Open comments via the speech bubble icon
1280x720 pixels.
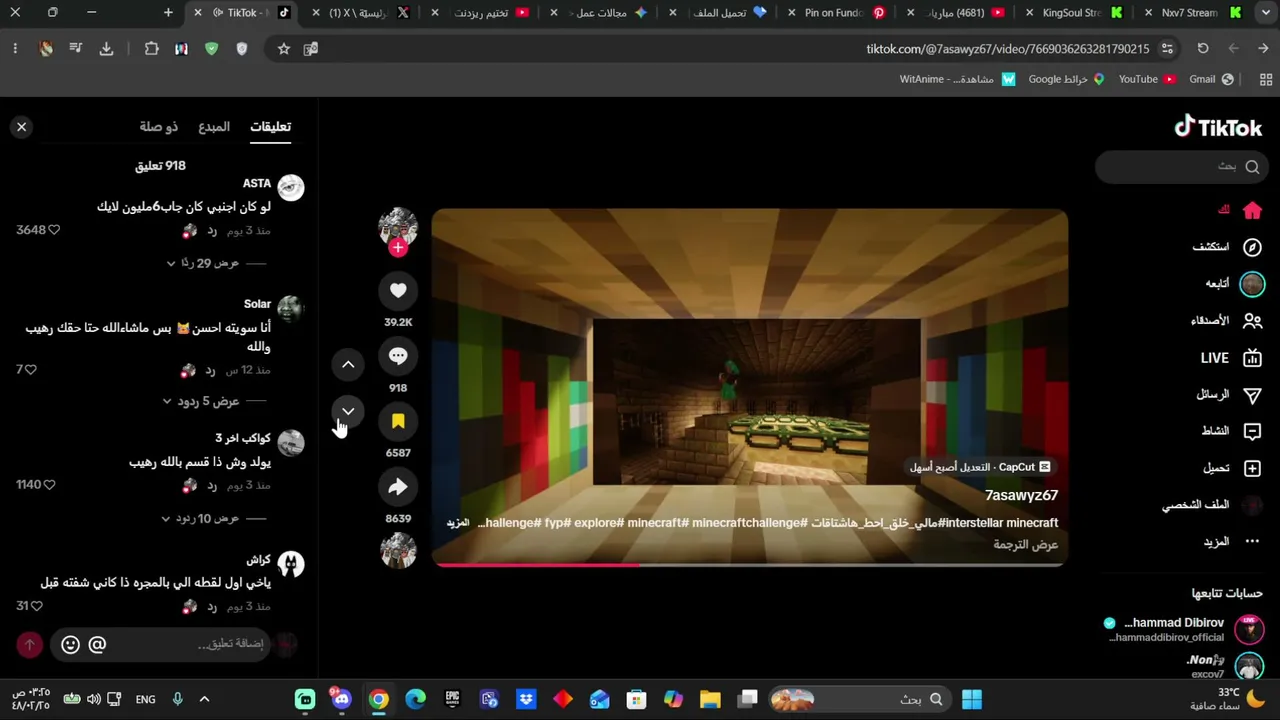click(x=398, y=356)
